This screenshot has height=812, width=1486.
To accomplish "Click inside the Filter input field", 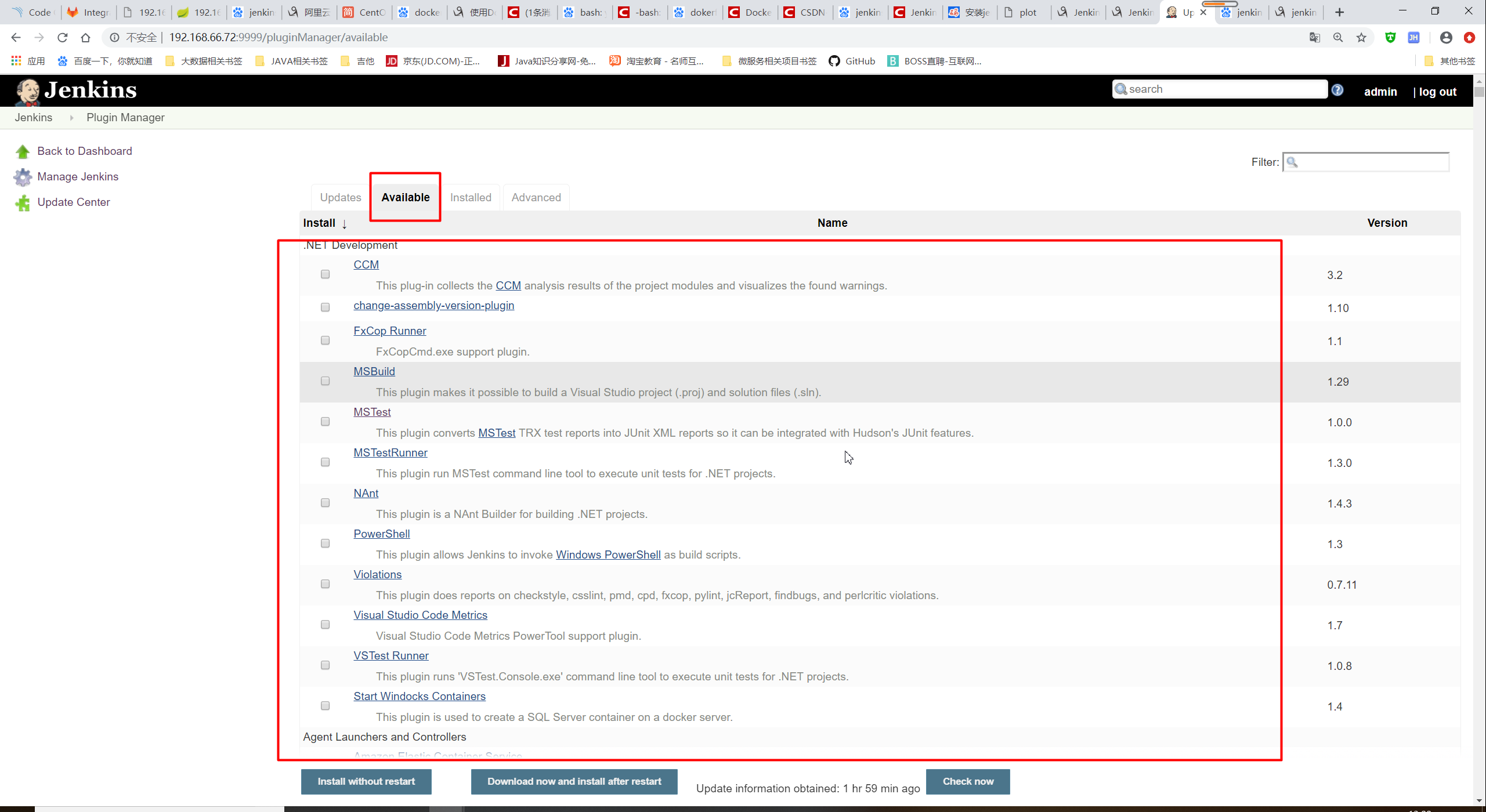I will pyautogui.click(x=1365, y=162).
